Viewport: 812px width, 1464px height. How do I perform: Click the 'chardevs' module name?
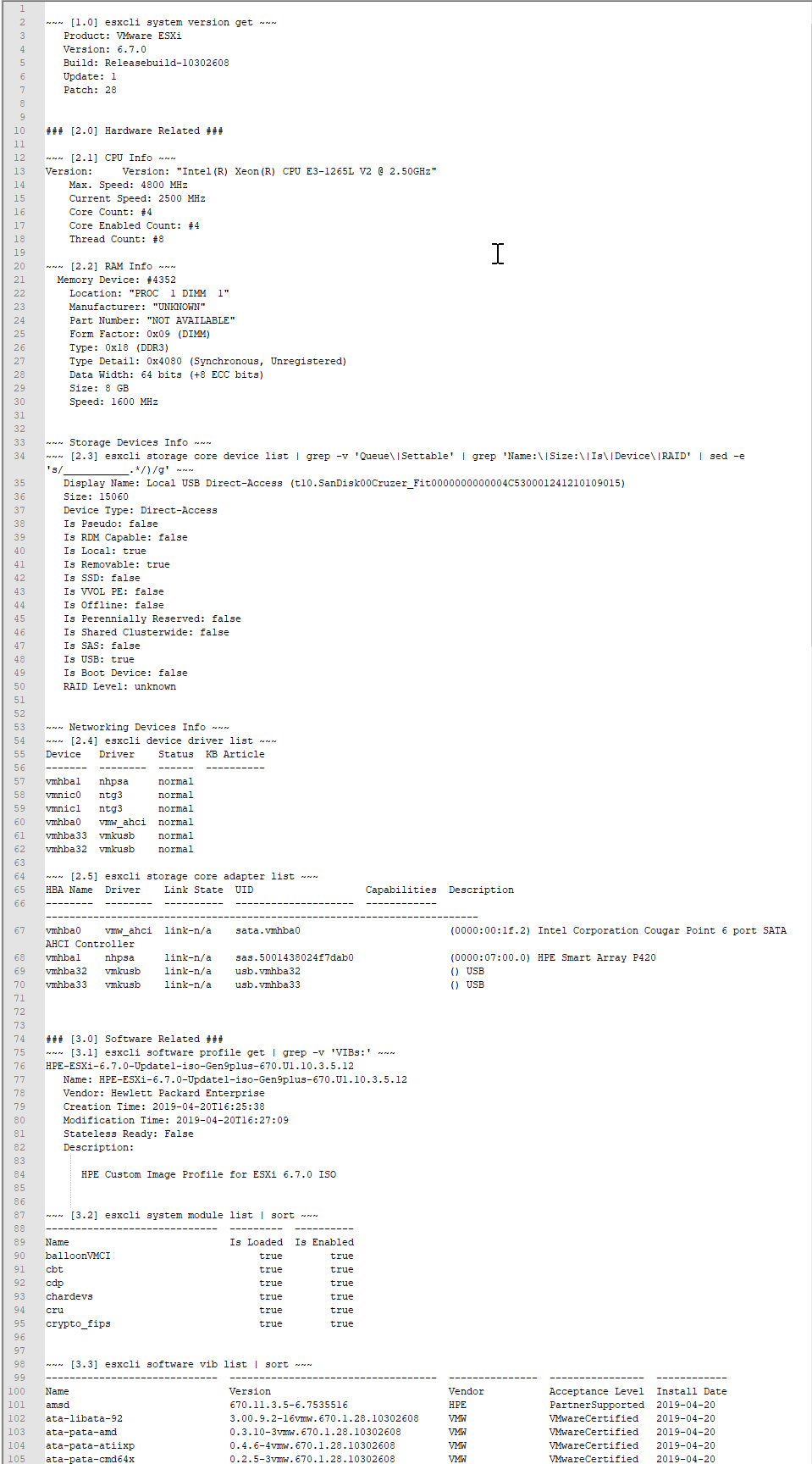point(69,1296)
